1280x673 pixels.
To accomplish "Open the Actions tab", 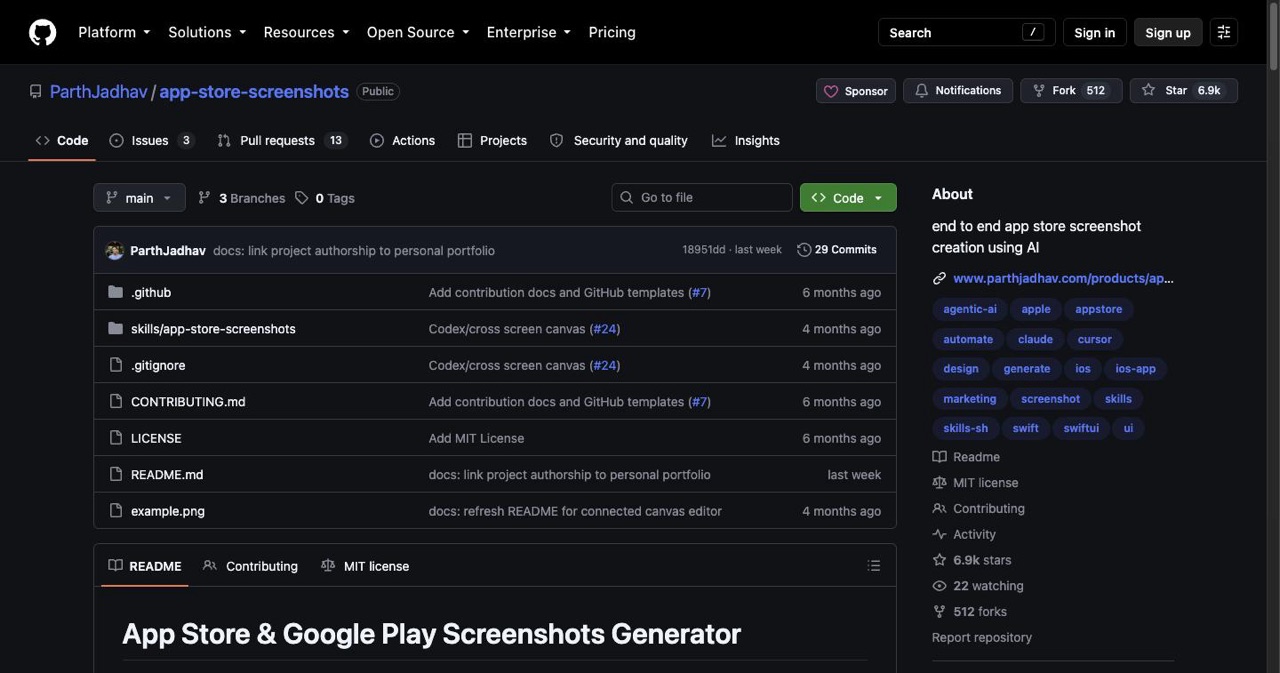I will (x=402, y=141).
